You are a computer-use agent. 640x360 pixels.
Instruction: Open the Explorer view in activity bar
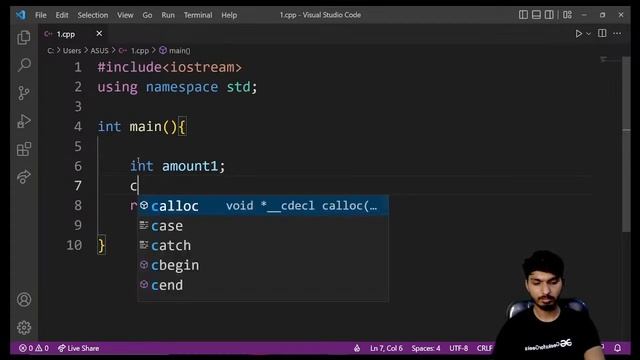pos(24,38)
